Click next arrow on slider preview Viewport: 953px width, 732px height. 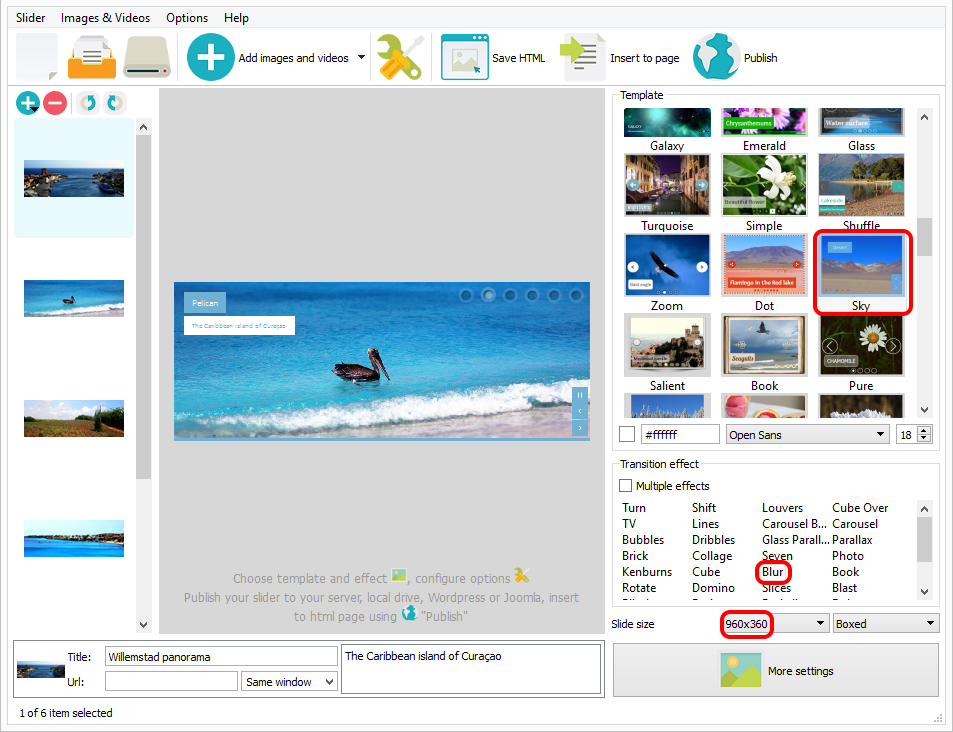[580, 427]
